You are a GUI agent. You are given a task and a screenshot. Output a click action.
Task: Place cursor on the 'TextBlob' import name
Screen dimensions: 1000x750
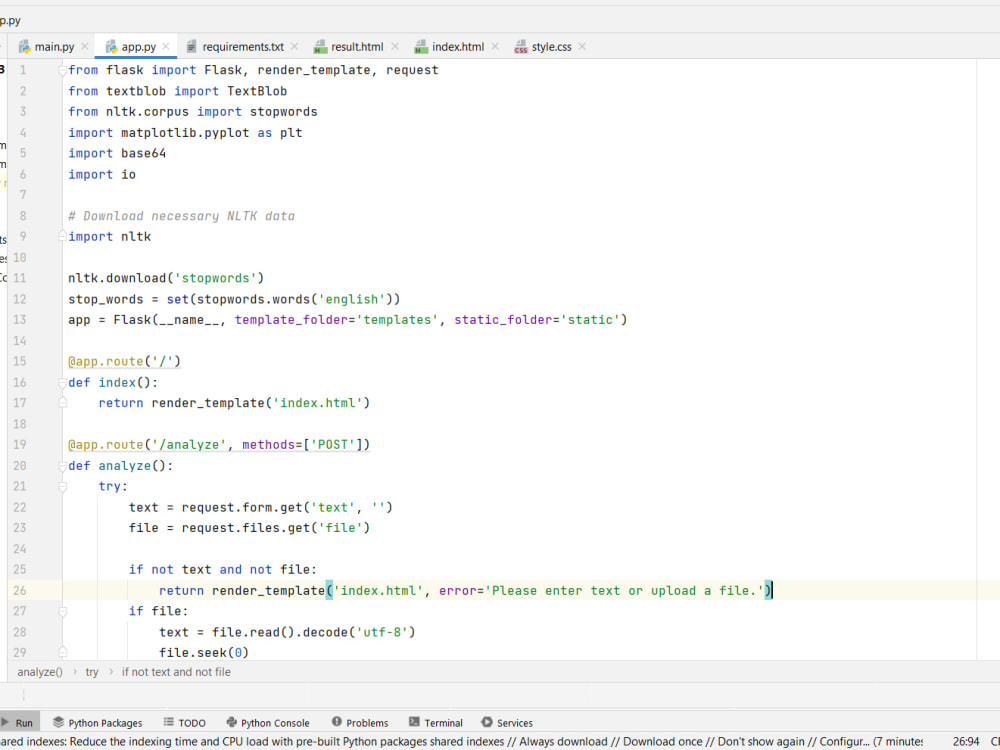coord(257,91)
